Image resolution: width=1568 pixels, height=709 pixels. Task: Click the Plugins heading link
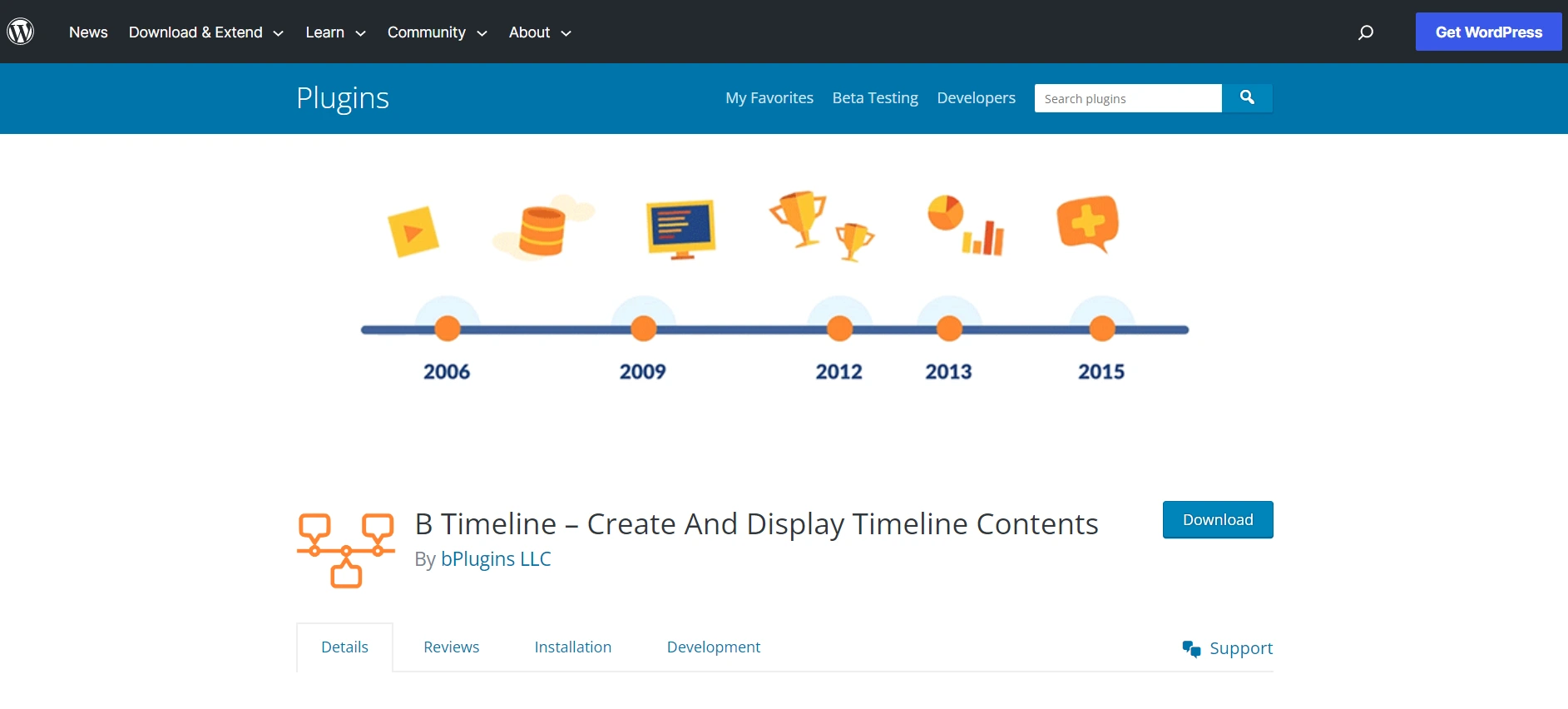(x=343, y=98)
